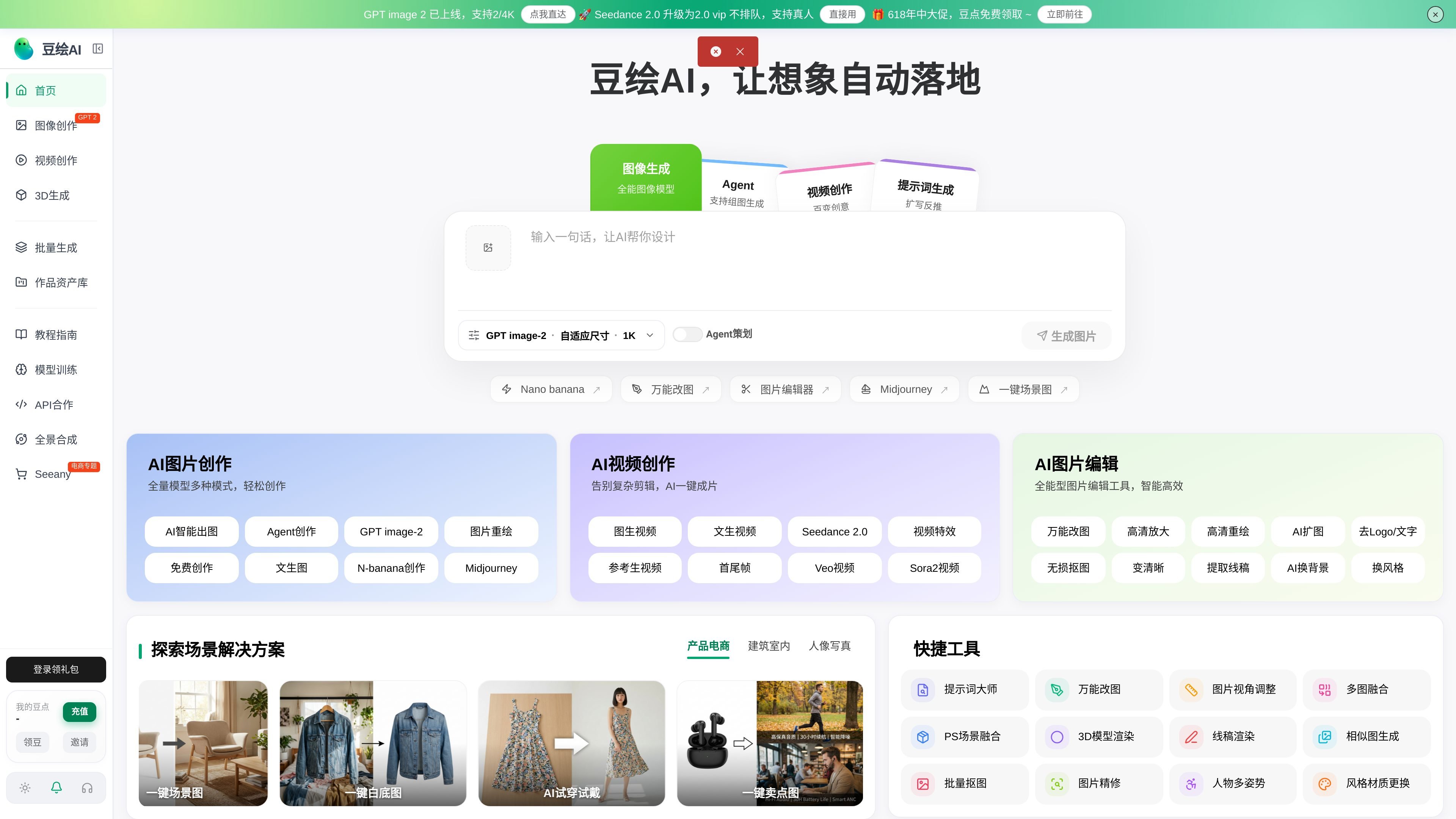Open 3D生成 in sidebar
The image size is (1456, 819).
(56, 196)
